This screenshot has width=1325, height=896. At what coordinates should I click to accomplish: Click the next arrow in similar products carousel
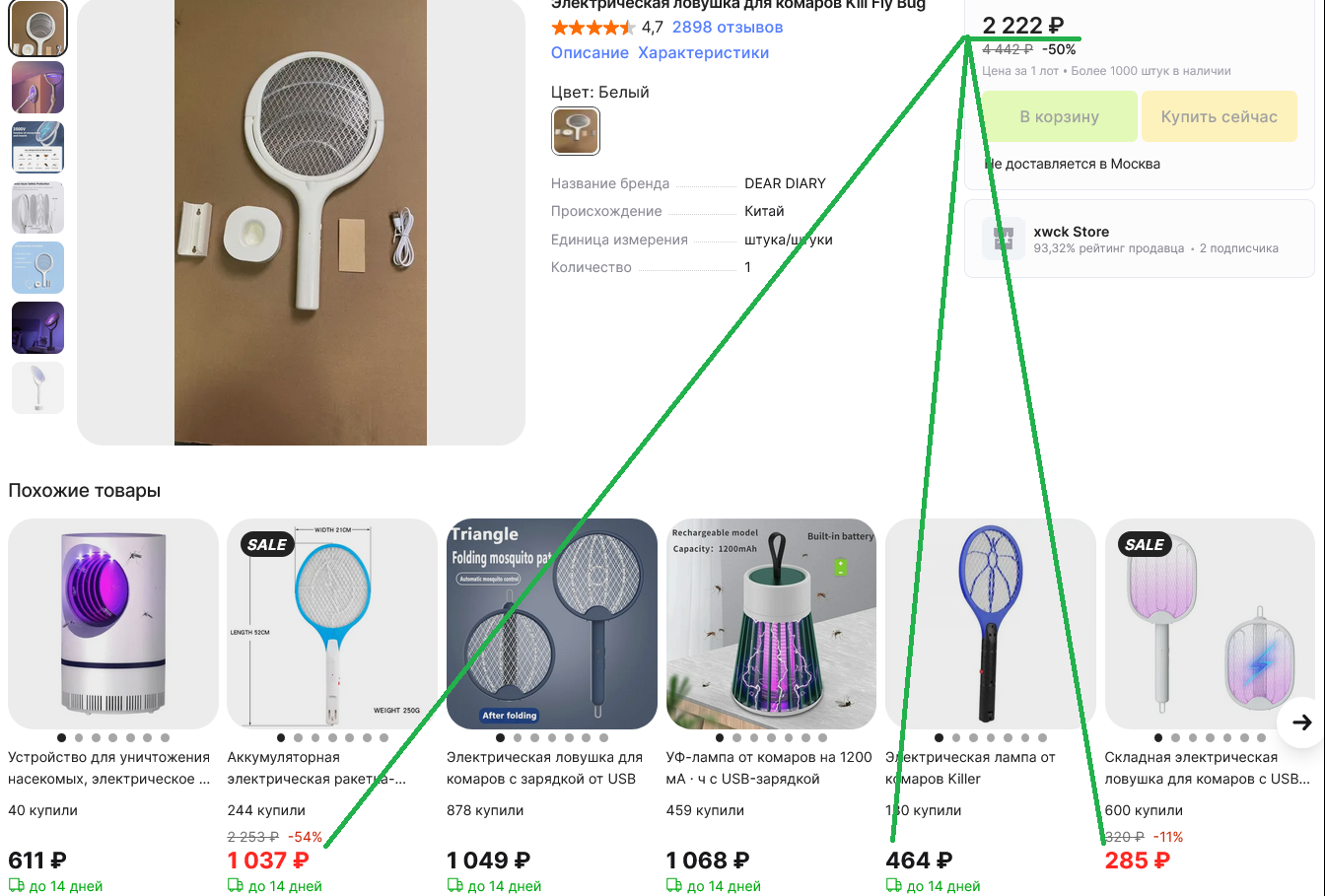tap(1301, 723)
